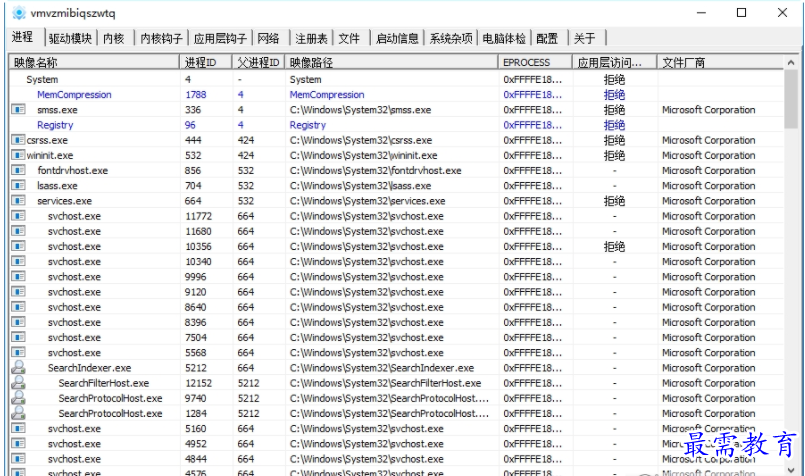Click Microsoft Corporation in smss.exe row
The width and height of the screenshot is (805, 476).
point(708,109)
